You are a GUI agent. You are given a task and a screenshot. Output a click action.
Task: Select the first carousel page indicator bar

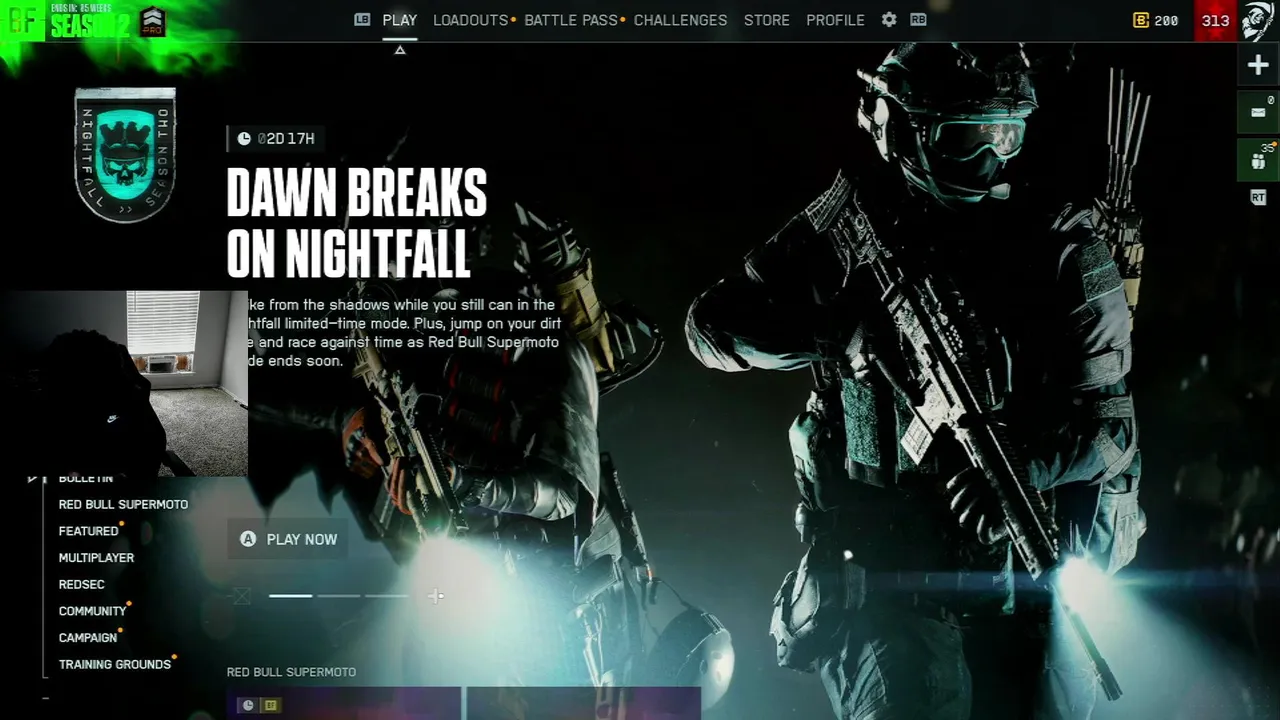pyautogui.click(x=291, y=596)
